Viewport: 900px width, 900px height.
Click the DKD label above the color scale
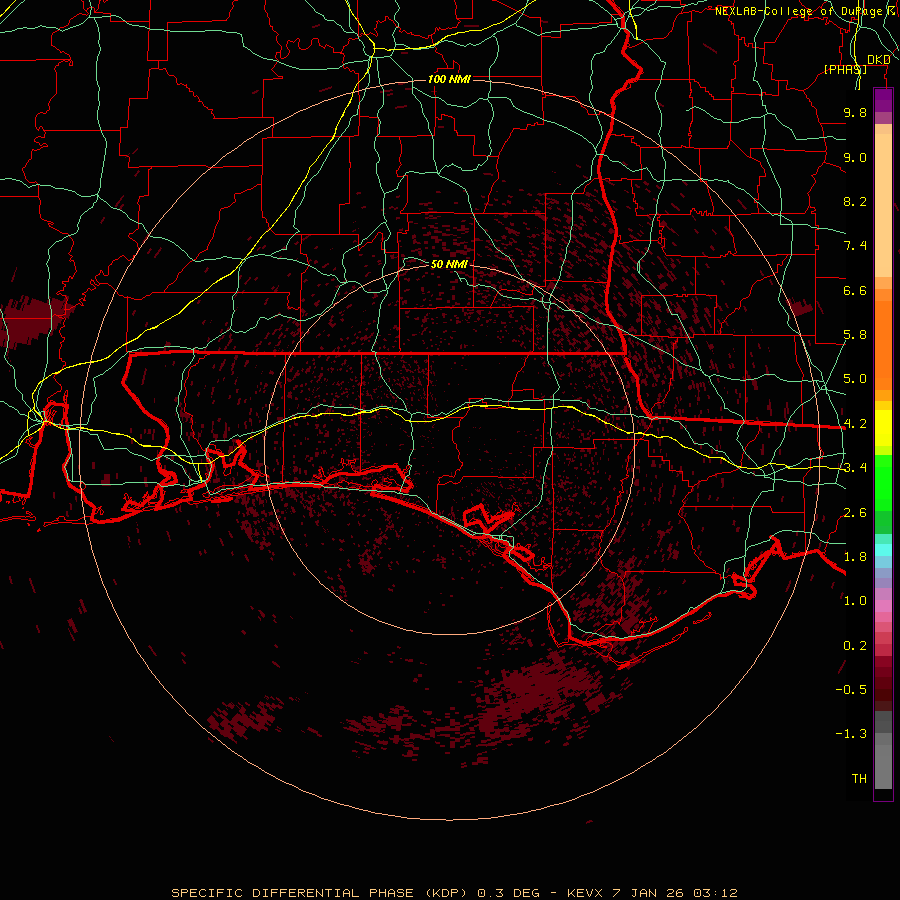tap(878, 60)
